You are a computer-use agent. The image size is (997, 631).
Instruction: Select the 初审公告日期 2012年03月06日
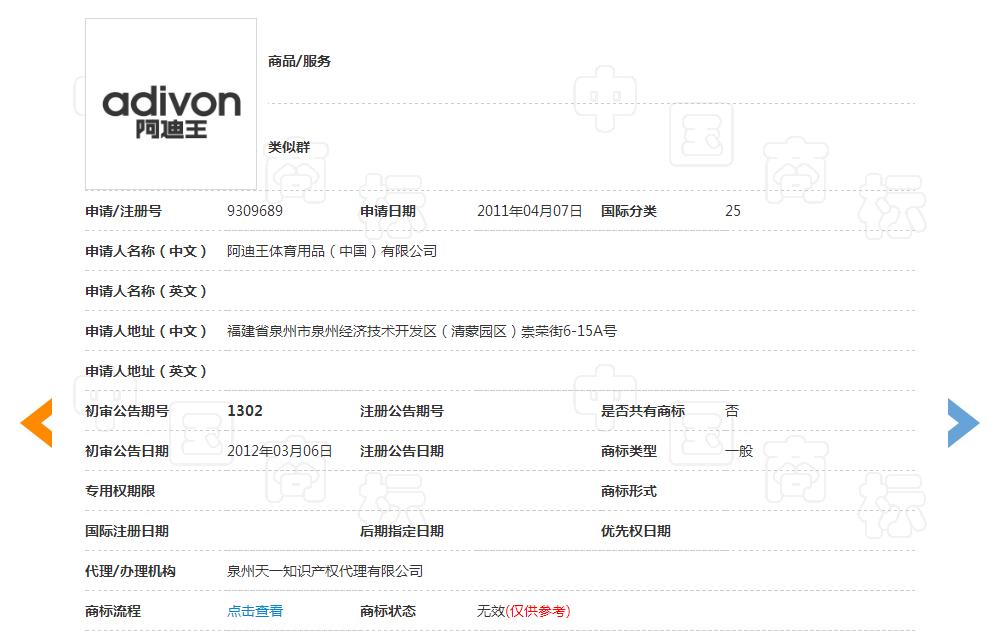click(x=281, y=451)
